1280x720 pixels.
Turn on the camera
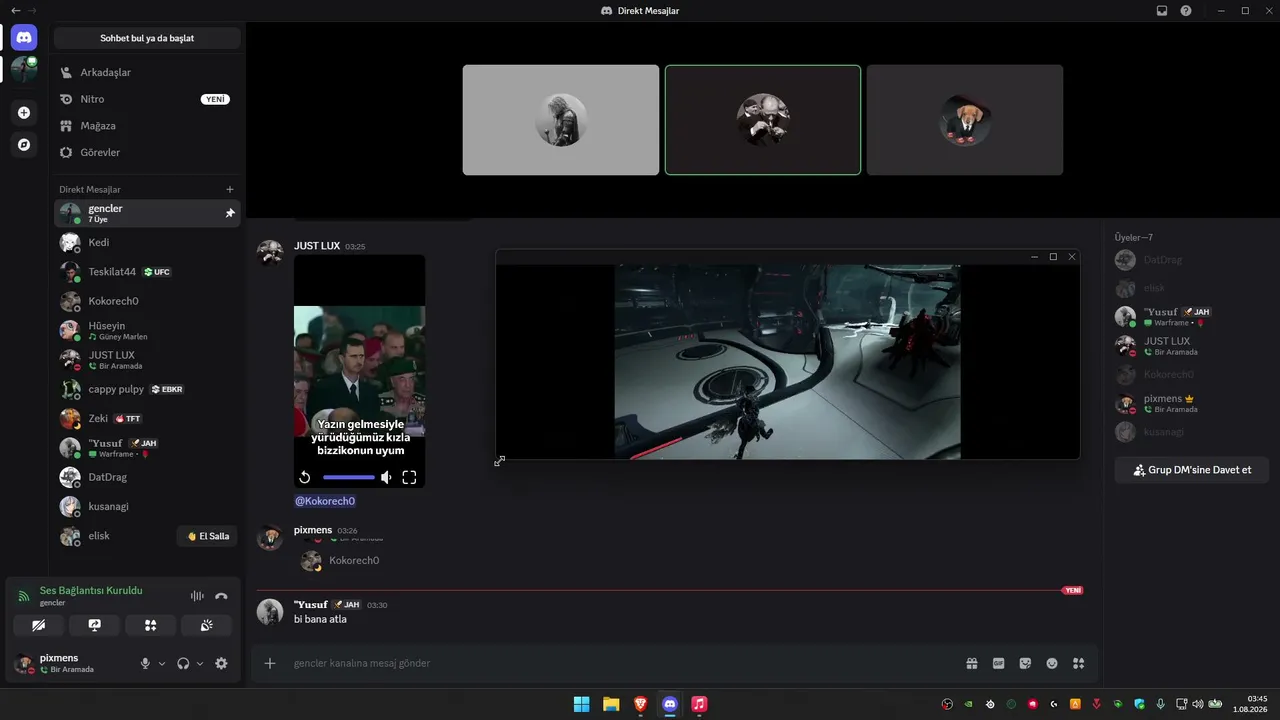tap(39, 625)
